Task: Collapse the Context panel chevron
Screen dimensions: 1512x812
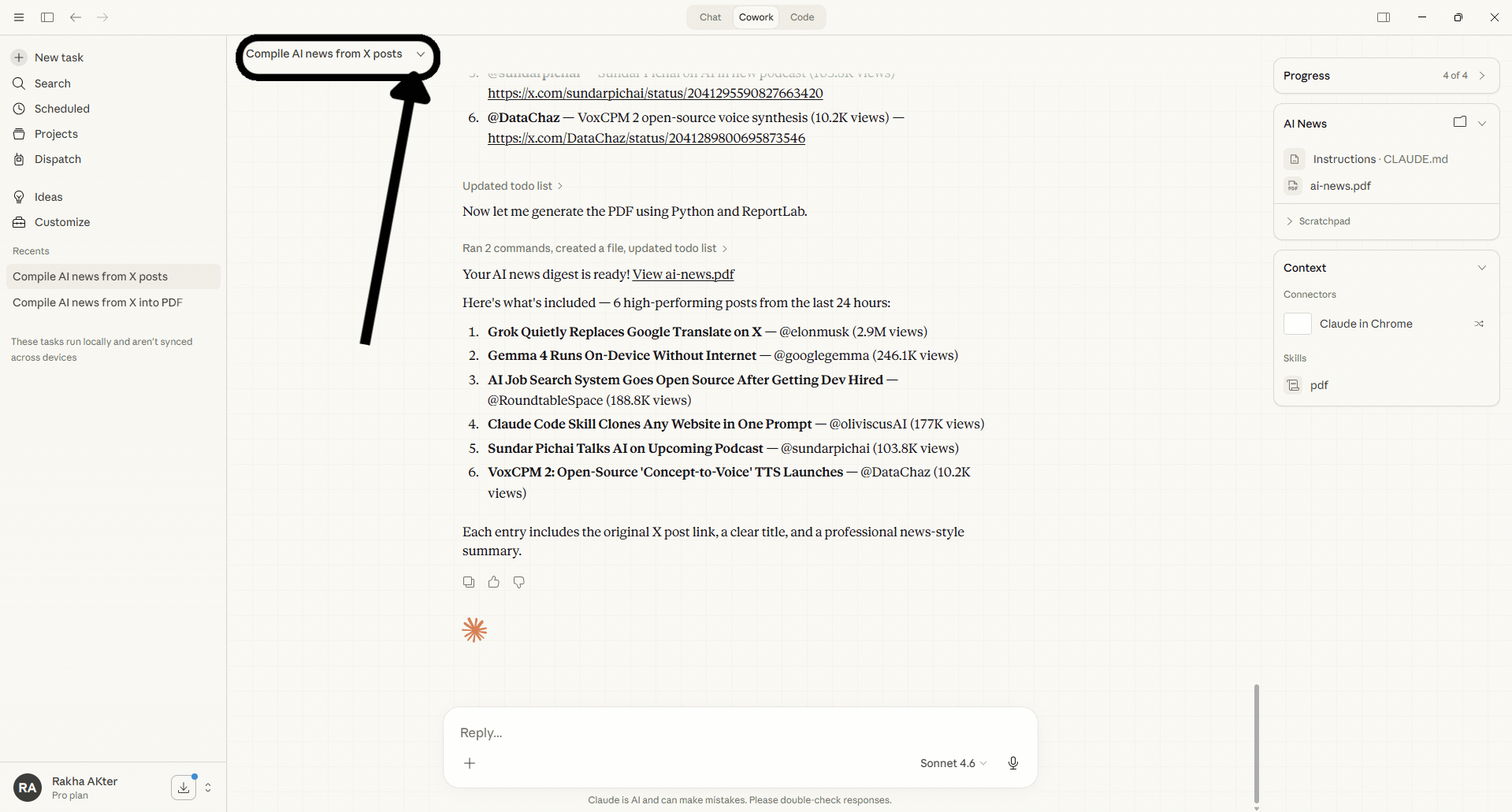Action: (1482, 268)
